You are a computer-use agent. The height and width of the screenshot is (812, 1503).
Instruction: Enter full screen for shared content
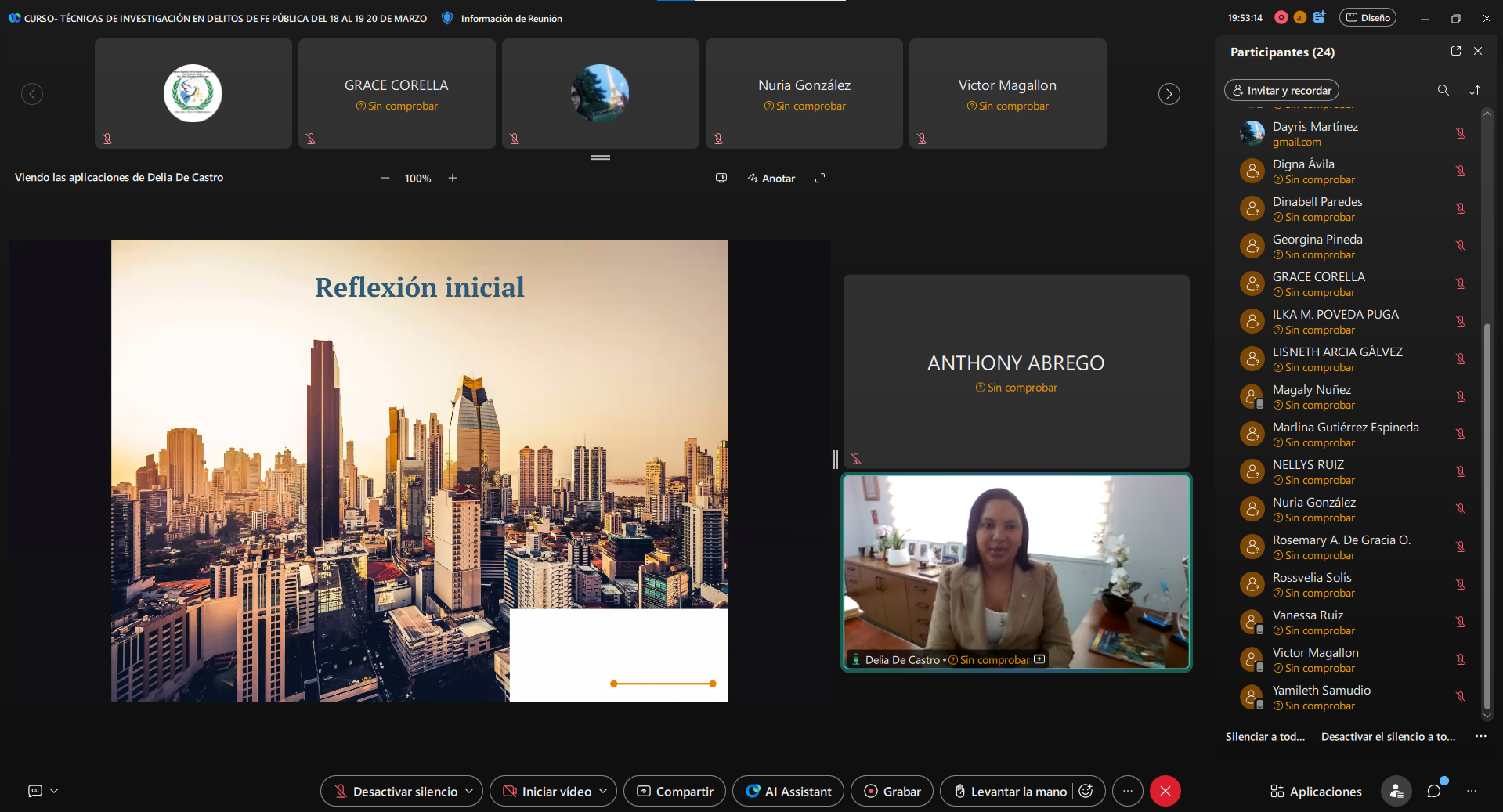pos(820,179)
